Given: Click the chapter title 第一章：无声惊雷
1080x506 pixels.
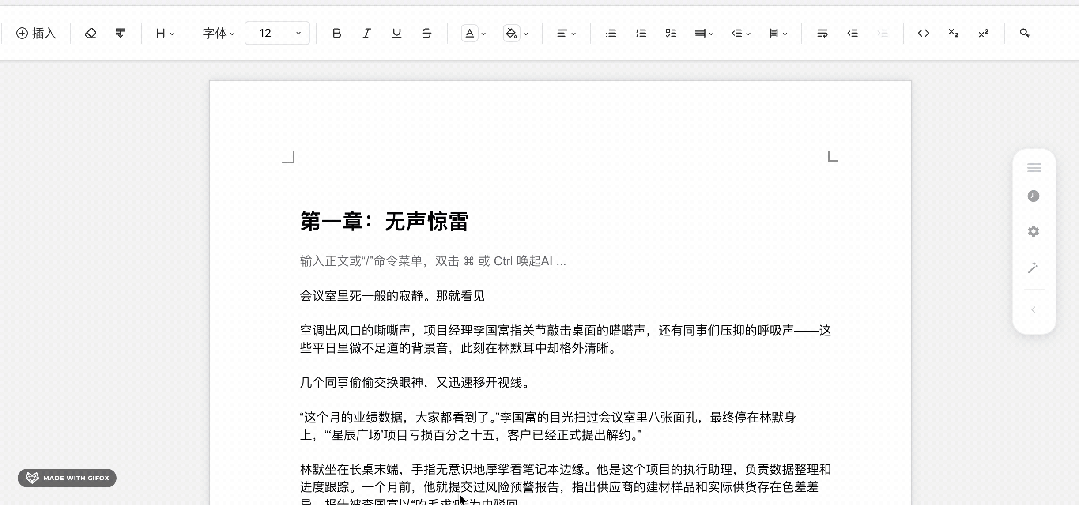Looking at the screenshot, I should tap(384, 222).
